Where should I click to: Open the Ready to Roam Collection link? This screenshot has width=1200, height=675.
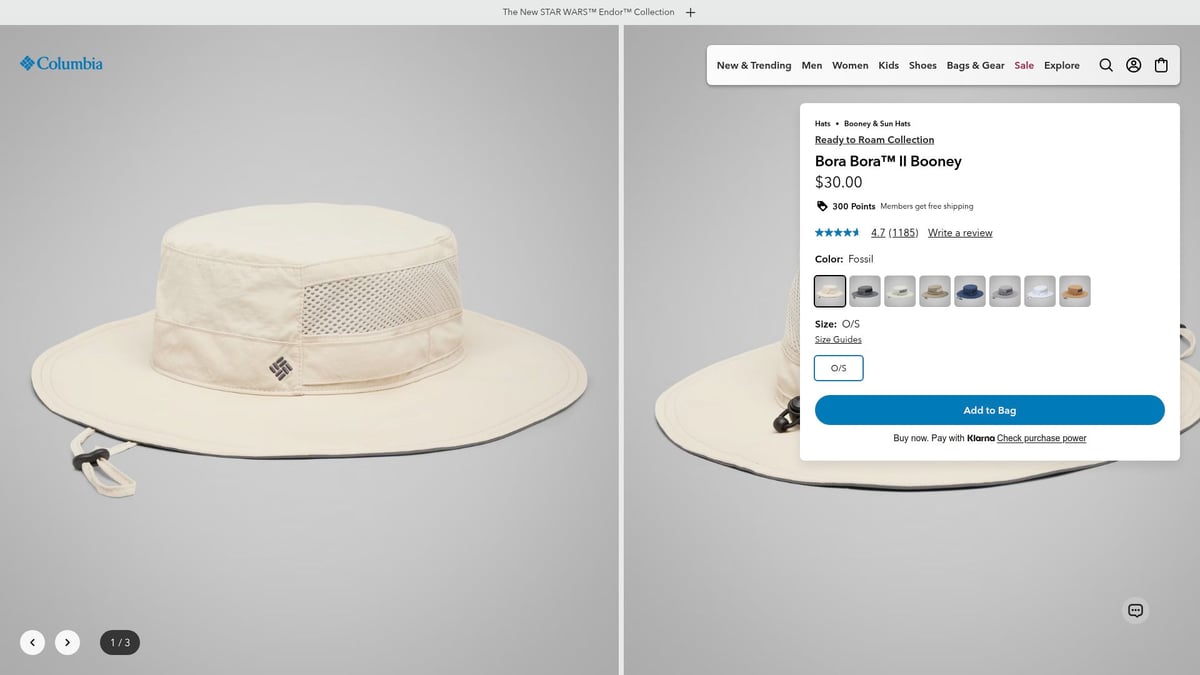pos(874,139)
